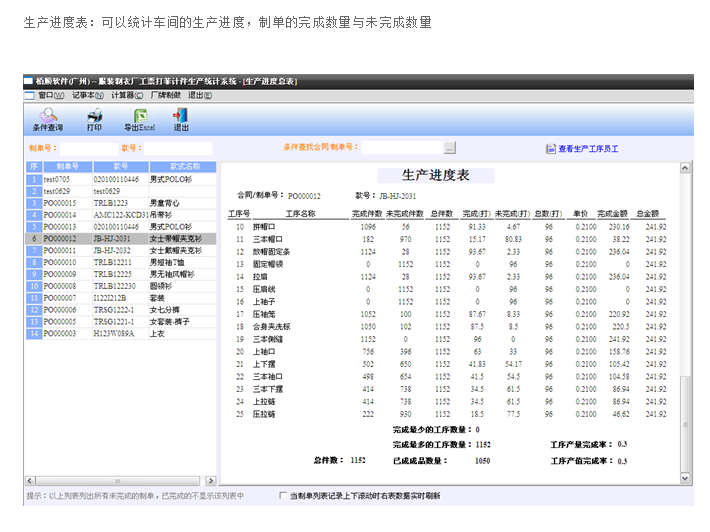Click the document icon beside 查看生产工序员工
Screen dimensions: 710x532
click(x=550, y=149)
